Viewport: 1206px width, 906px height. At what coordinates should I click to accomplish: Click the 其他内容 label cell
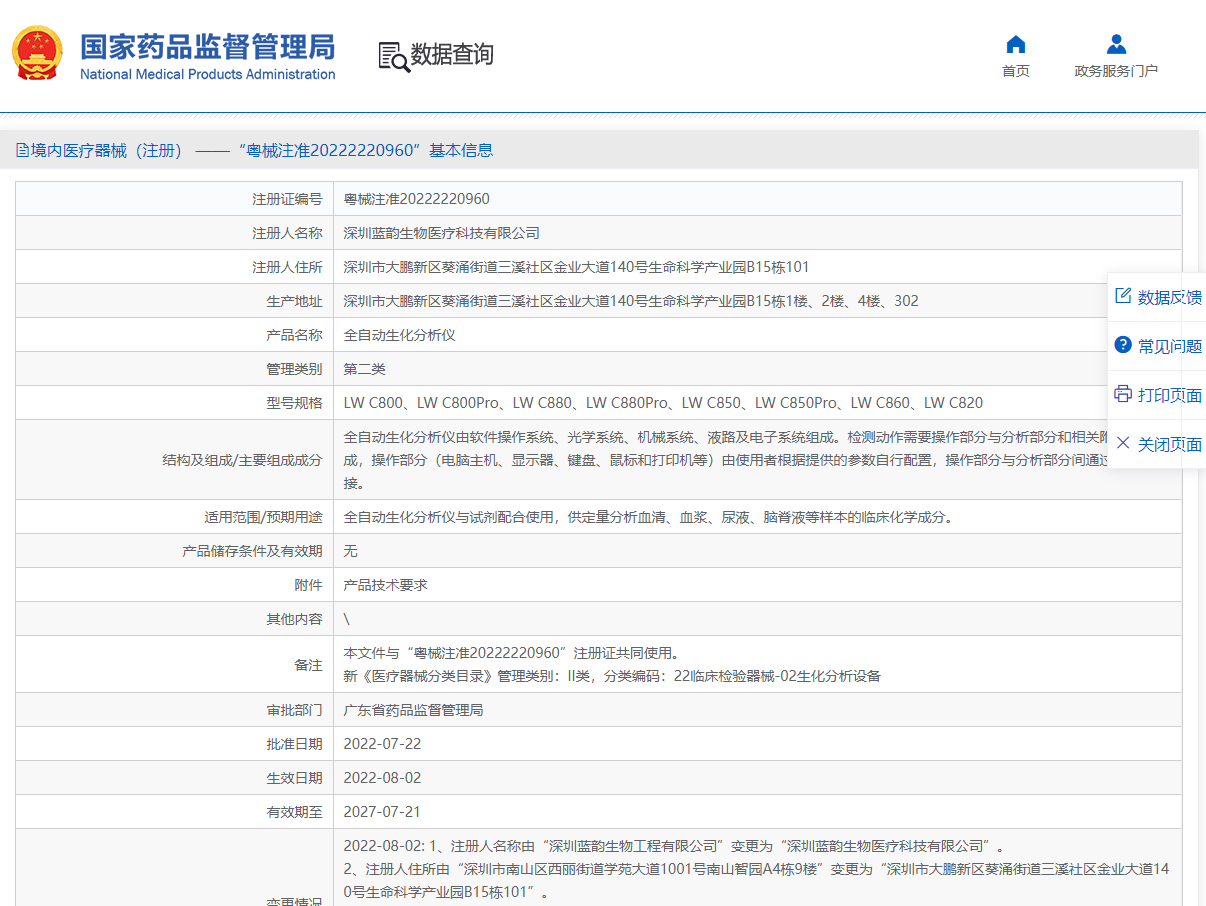[x=175, y=619]
